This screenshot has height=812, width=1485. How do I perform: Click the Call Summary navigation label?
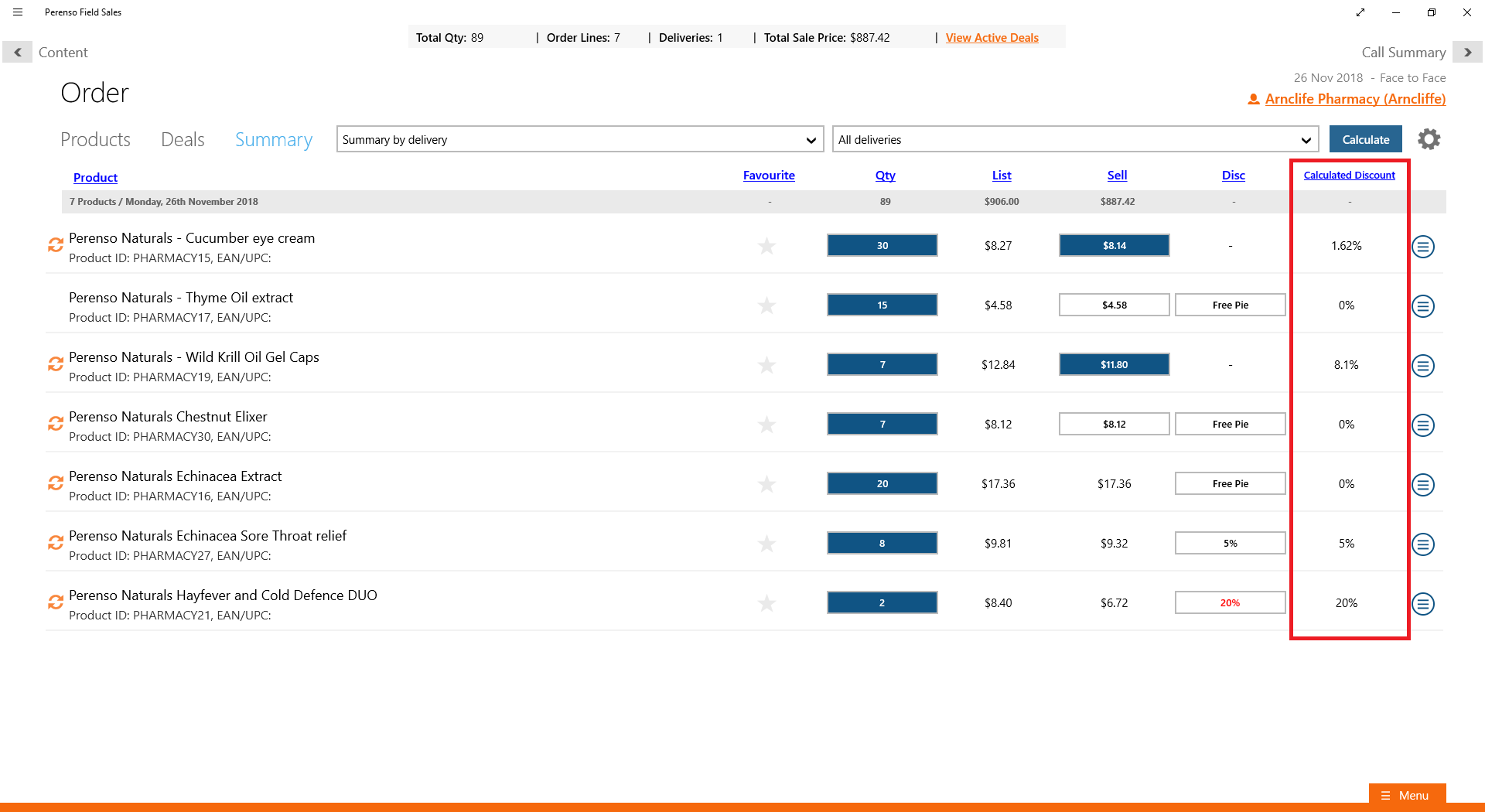point(1403,52)
